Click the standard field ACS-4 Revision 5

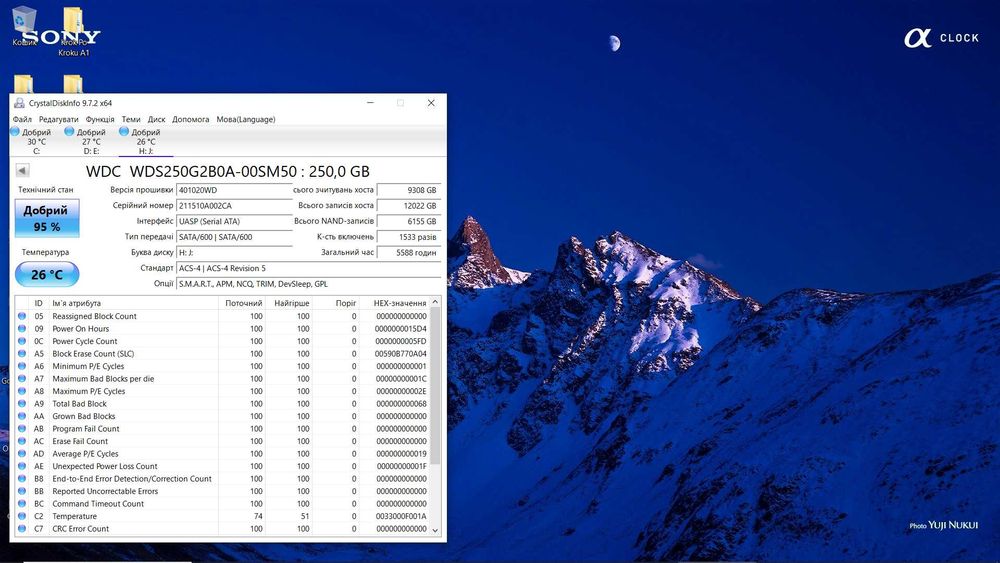309,268
